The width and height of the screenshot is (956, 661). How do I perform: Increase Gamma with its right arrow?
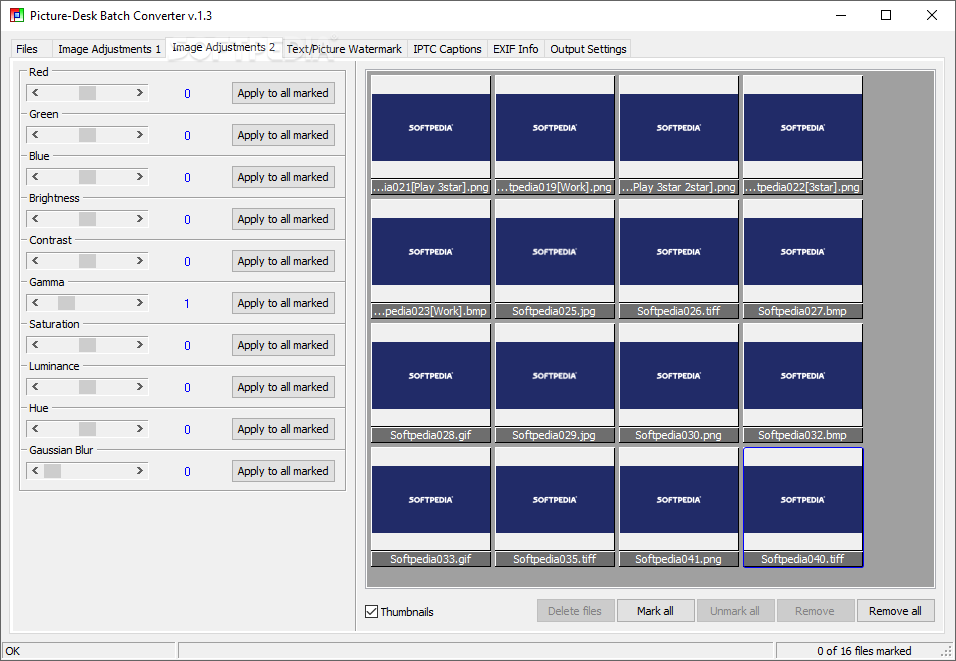[140, 303]
